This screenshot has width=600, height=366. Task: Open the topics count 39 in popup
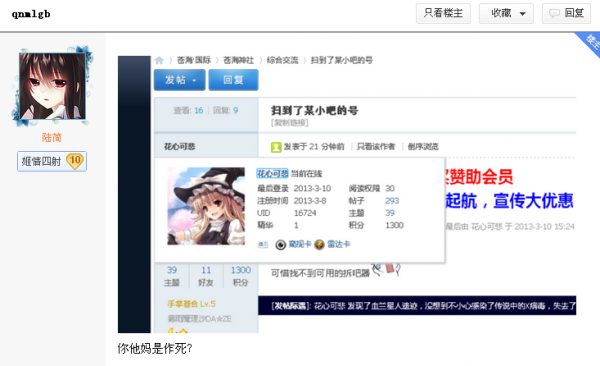pyautogui.click(x=390, y=213)
